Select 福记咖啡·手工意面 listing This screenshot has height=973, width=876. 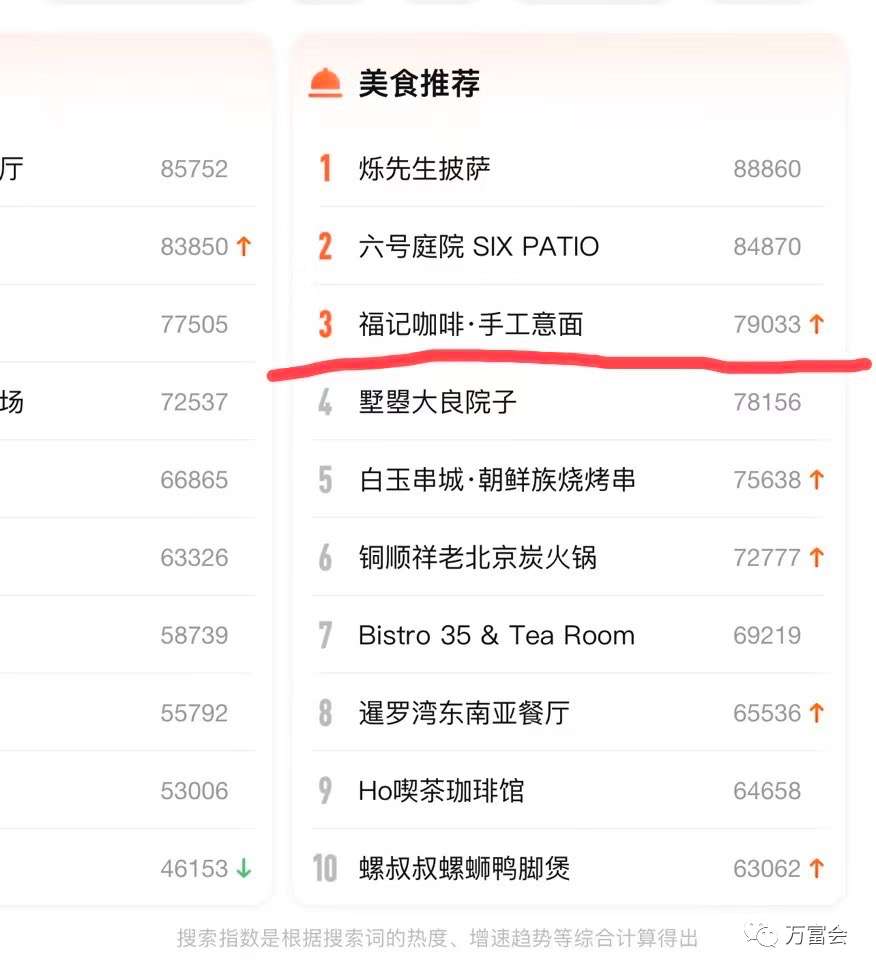(x=471, y=324)
